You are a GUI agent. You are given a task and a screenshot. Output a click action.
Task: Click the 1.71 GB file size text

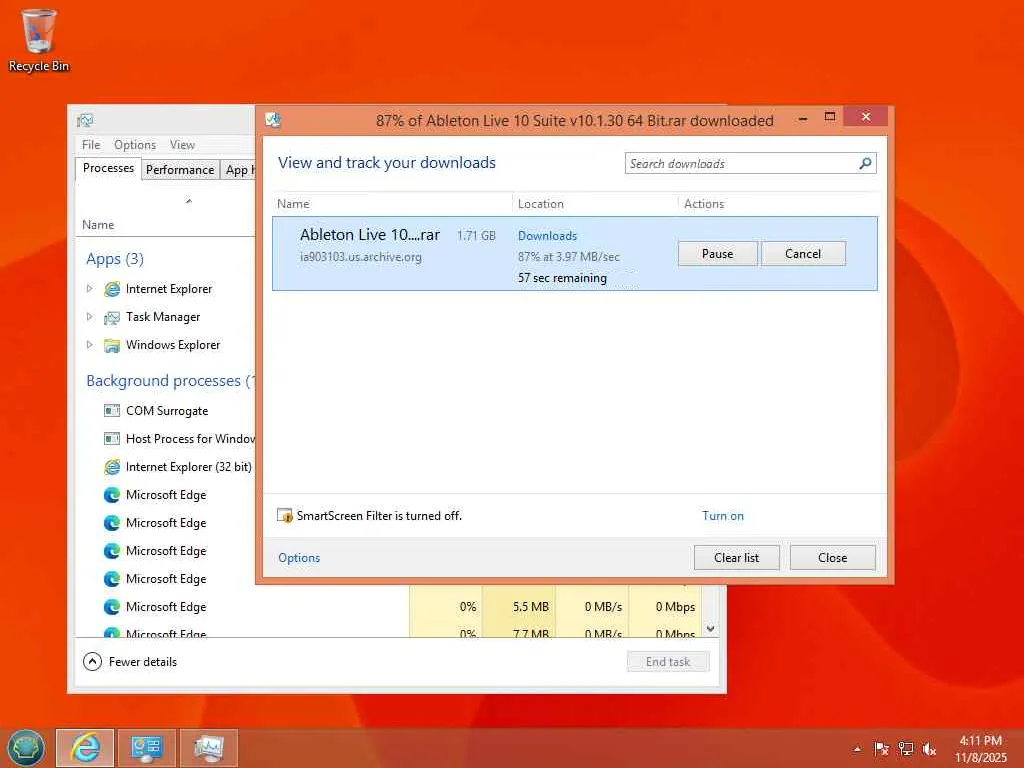pos(476,236)
